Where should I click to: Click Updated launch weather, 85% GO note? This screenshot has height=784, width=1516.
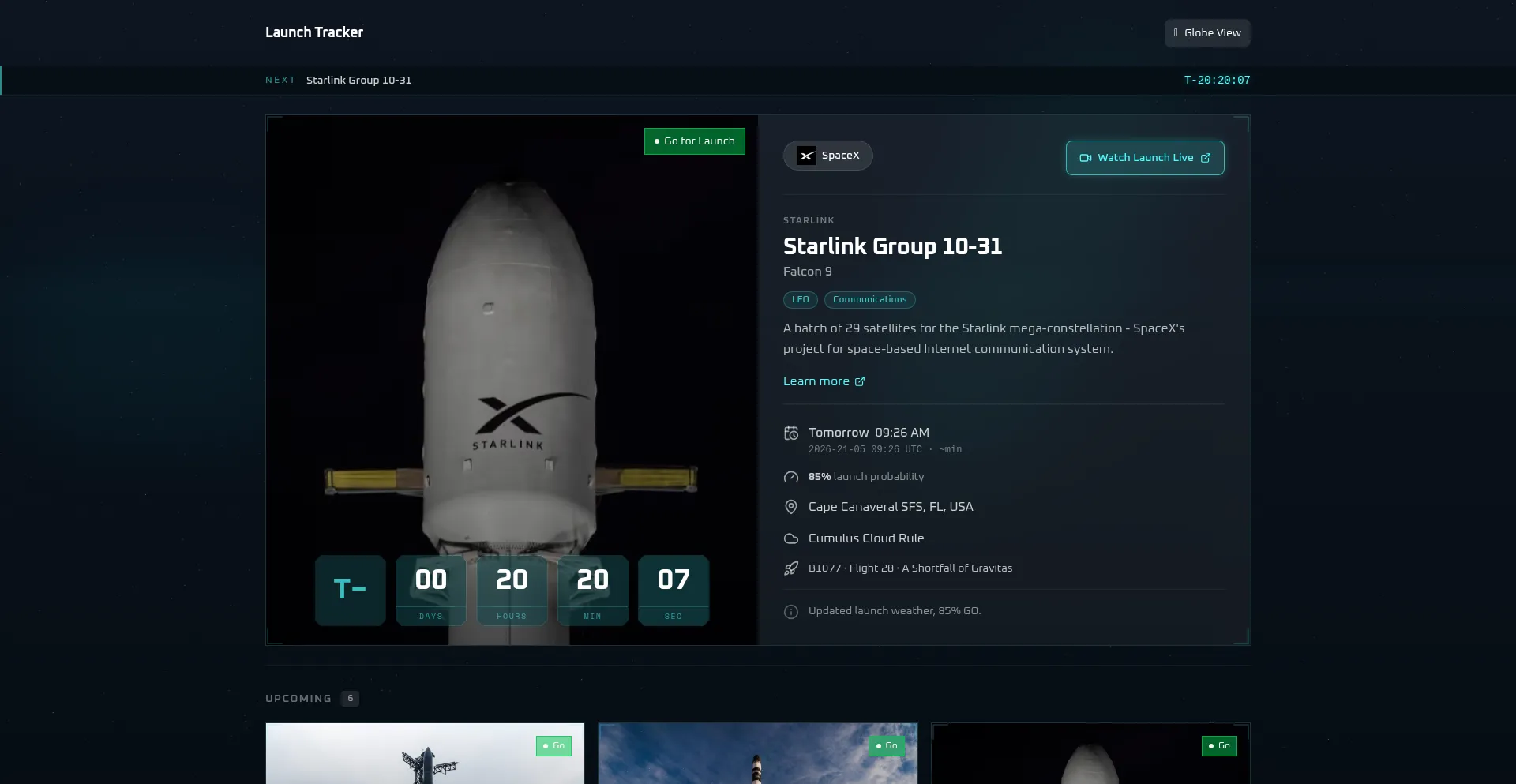click(x=895, y=611)
